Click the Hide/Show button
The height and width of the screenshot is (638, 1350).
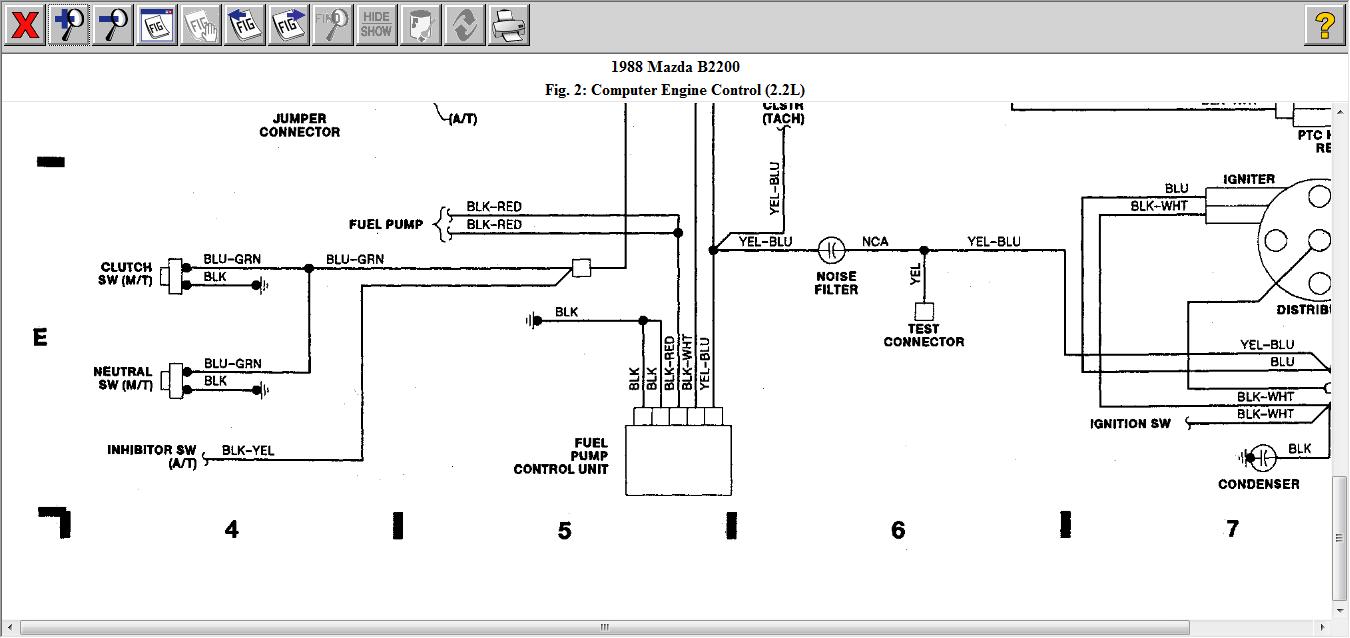tap(377, 25)
